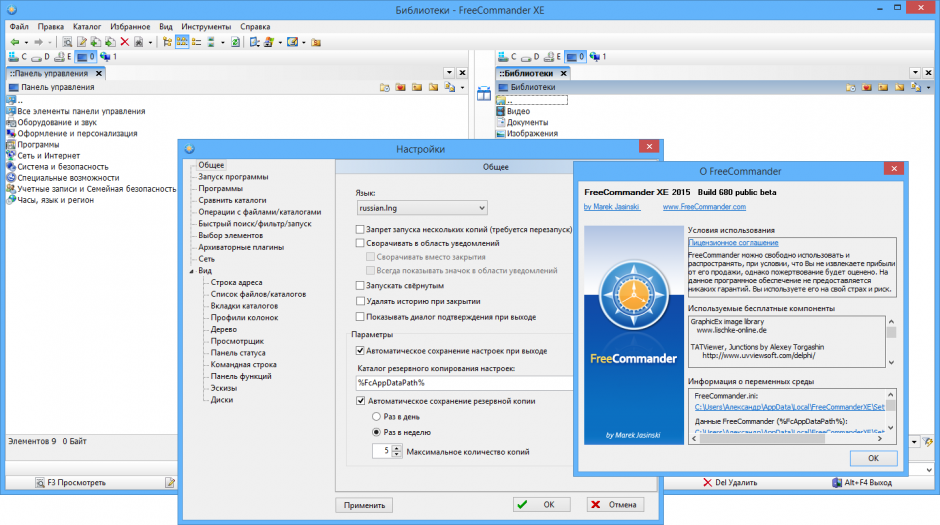Click the file viewer magnifier icon in toolbar
The width and height of the screenshot is (940, 525).
(67, 42)
